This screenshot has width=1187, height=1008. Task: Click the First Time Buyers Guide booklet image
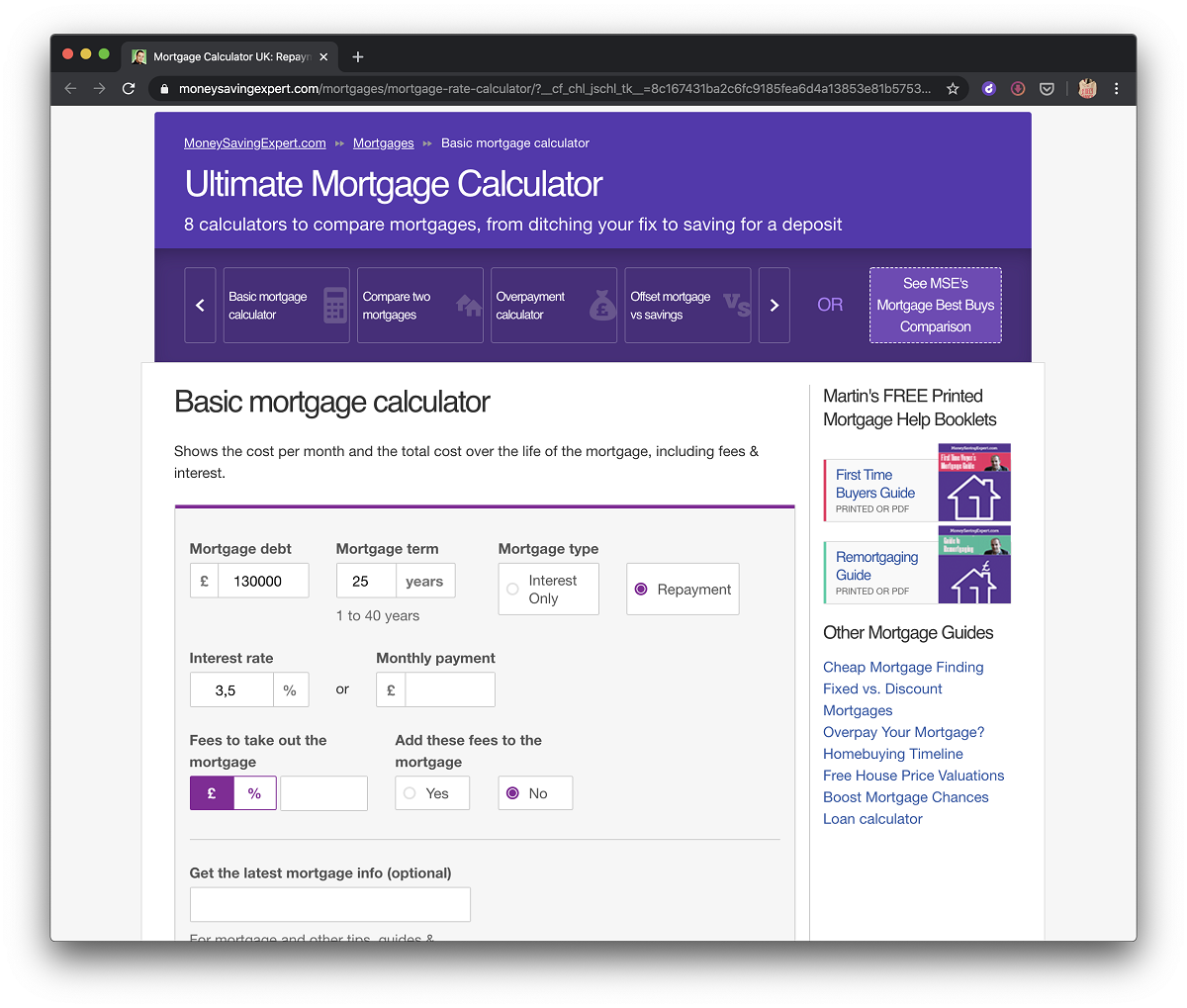pyautogui.click(x=973, y=483)
